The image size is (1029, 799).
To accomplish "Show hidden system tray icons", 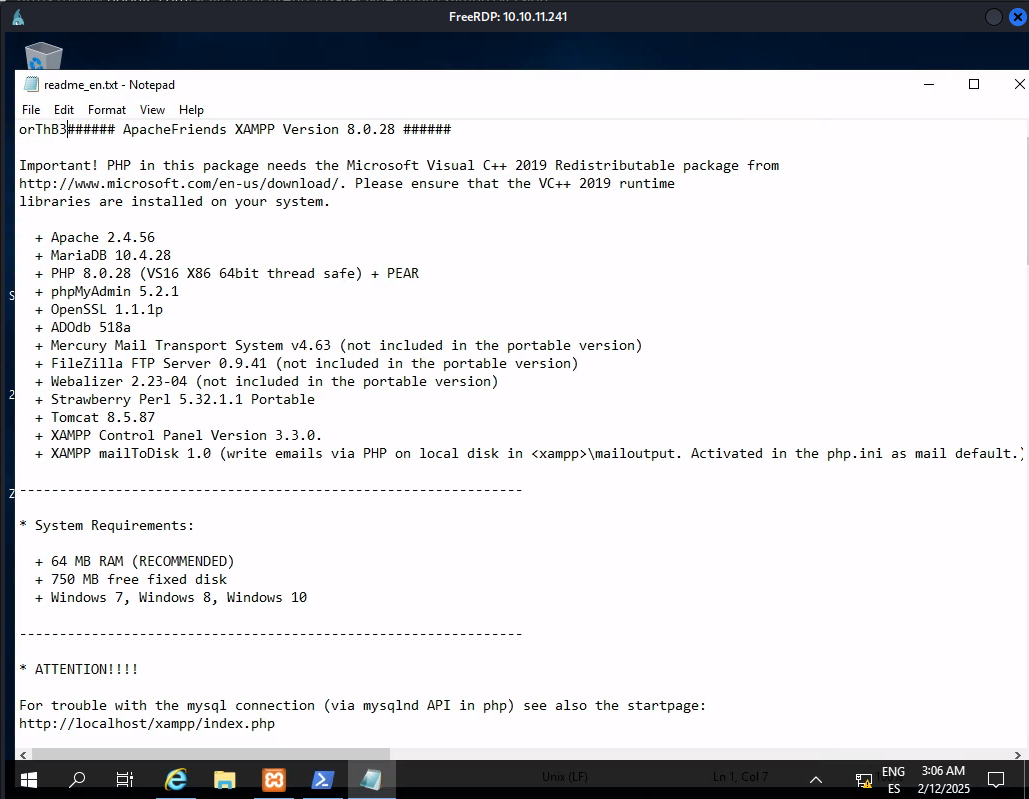I will point(816,779).
